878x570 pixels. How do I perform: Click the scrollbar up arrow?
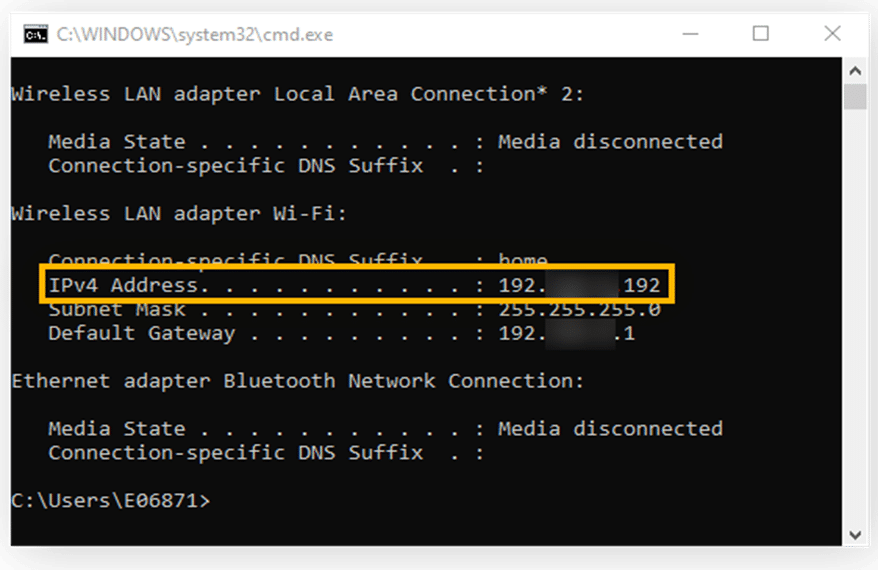(x=855, y=72)
